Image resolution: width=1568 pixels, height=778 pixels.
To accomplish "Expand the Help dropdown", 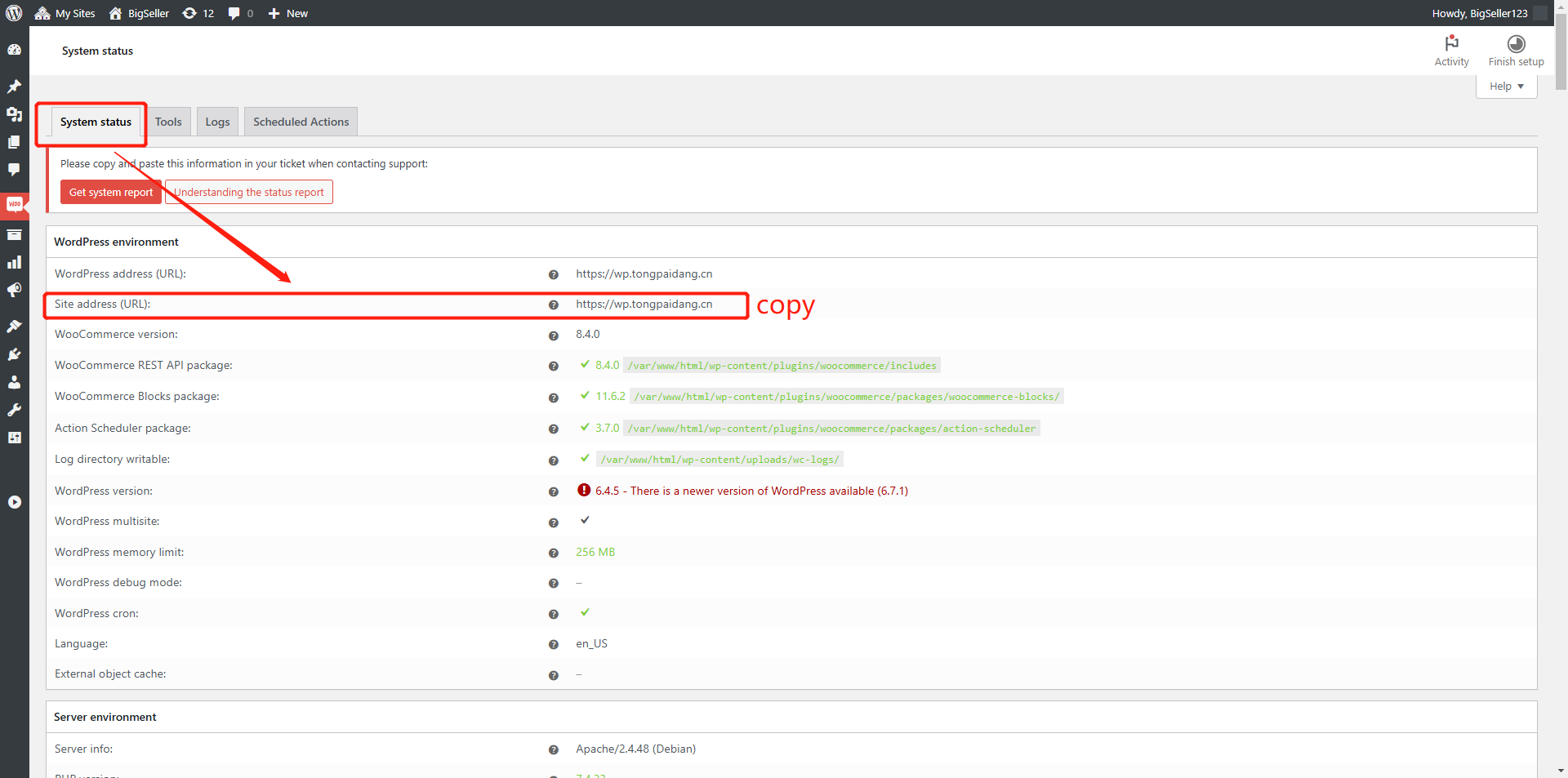I will point(1506,87).
